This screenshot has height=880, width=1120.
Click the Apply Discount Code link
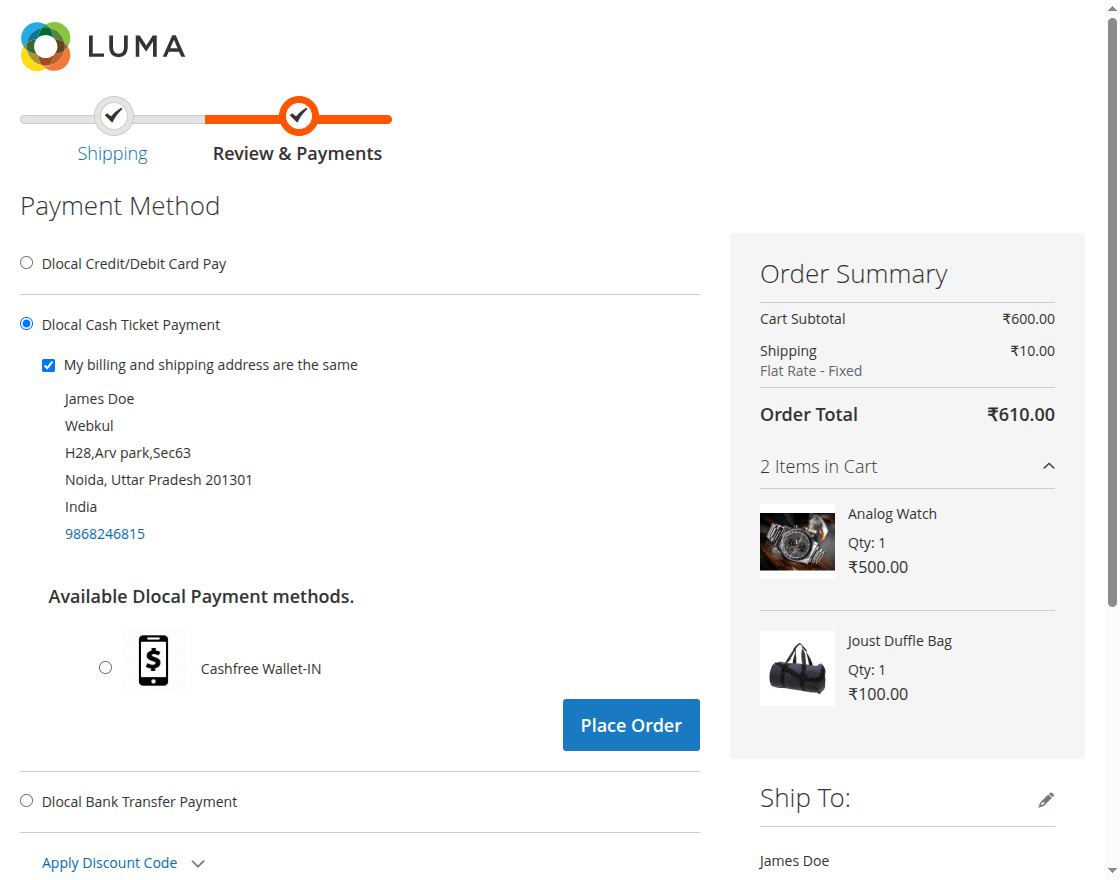110,863
